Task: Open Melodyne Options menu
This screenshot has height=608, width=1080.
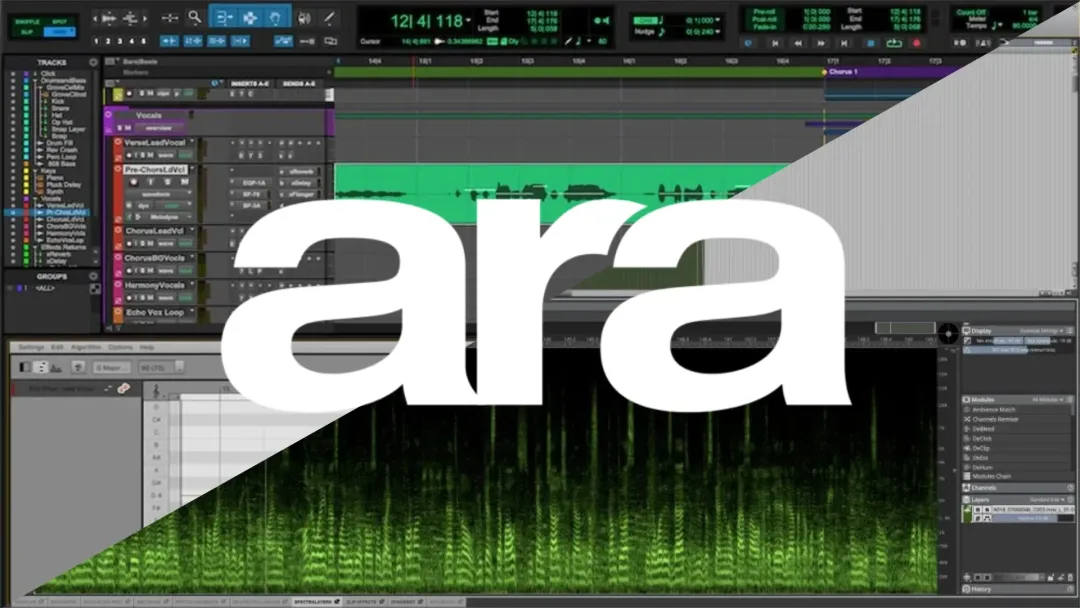Action: click(x=121, y=348)
